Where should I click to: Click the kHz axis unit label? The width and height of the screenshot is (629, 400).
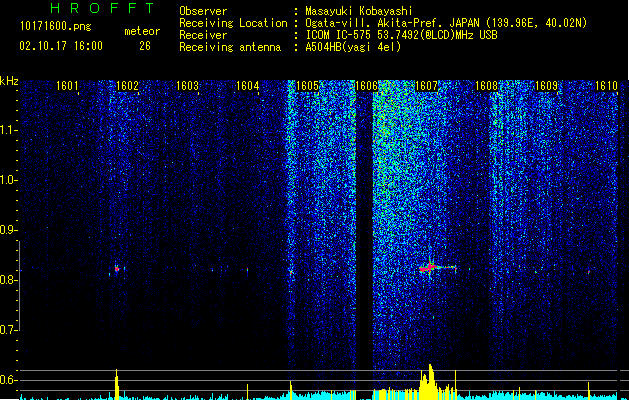(x=9, y=81)
